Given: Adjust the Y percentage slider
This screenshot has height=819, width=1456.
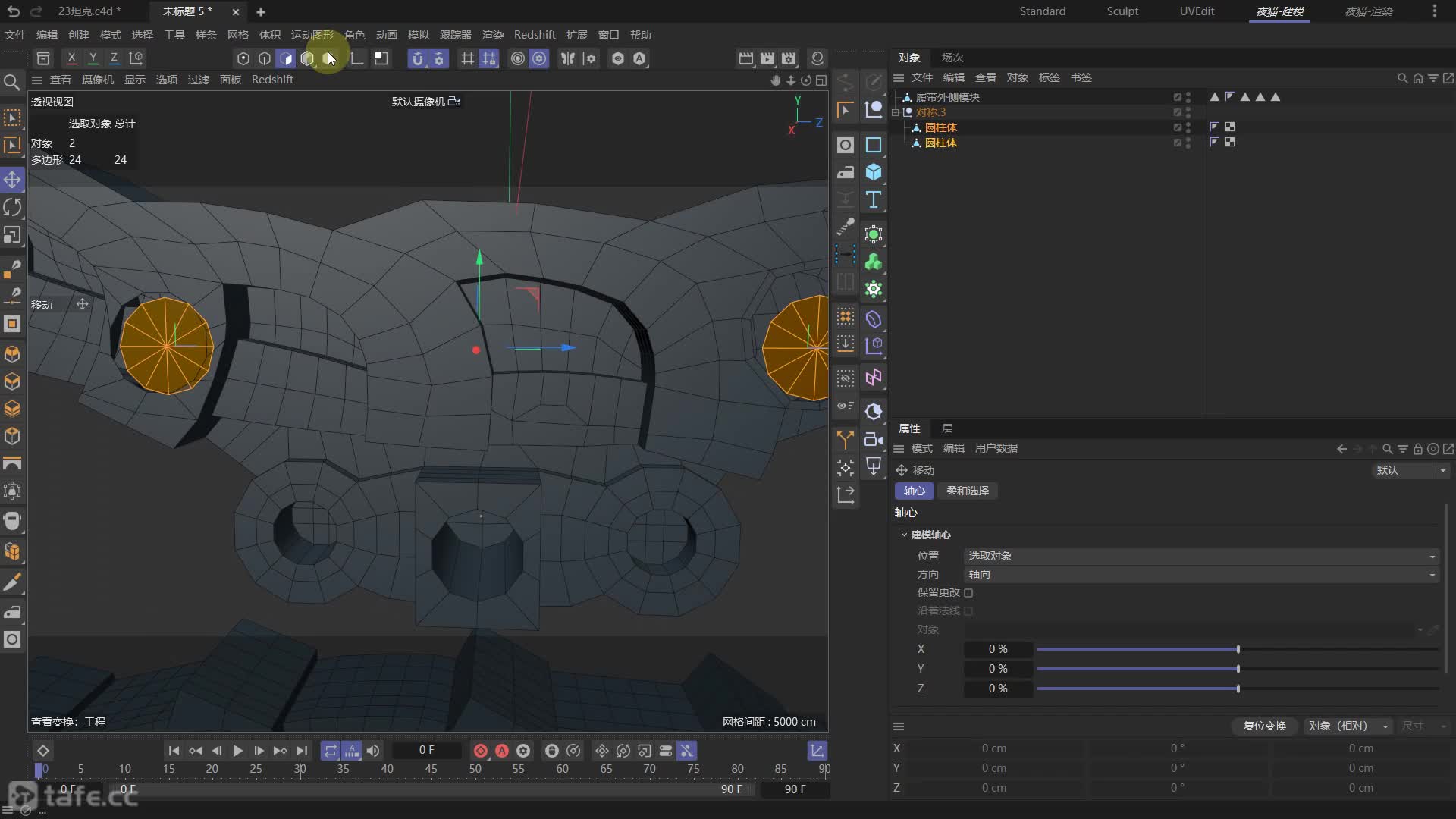Looking at the screenshot, I should 1238,669.
